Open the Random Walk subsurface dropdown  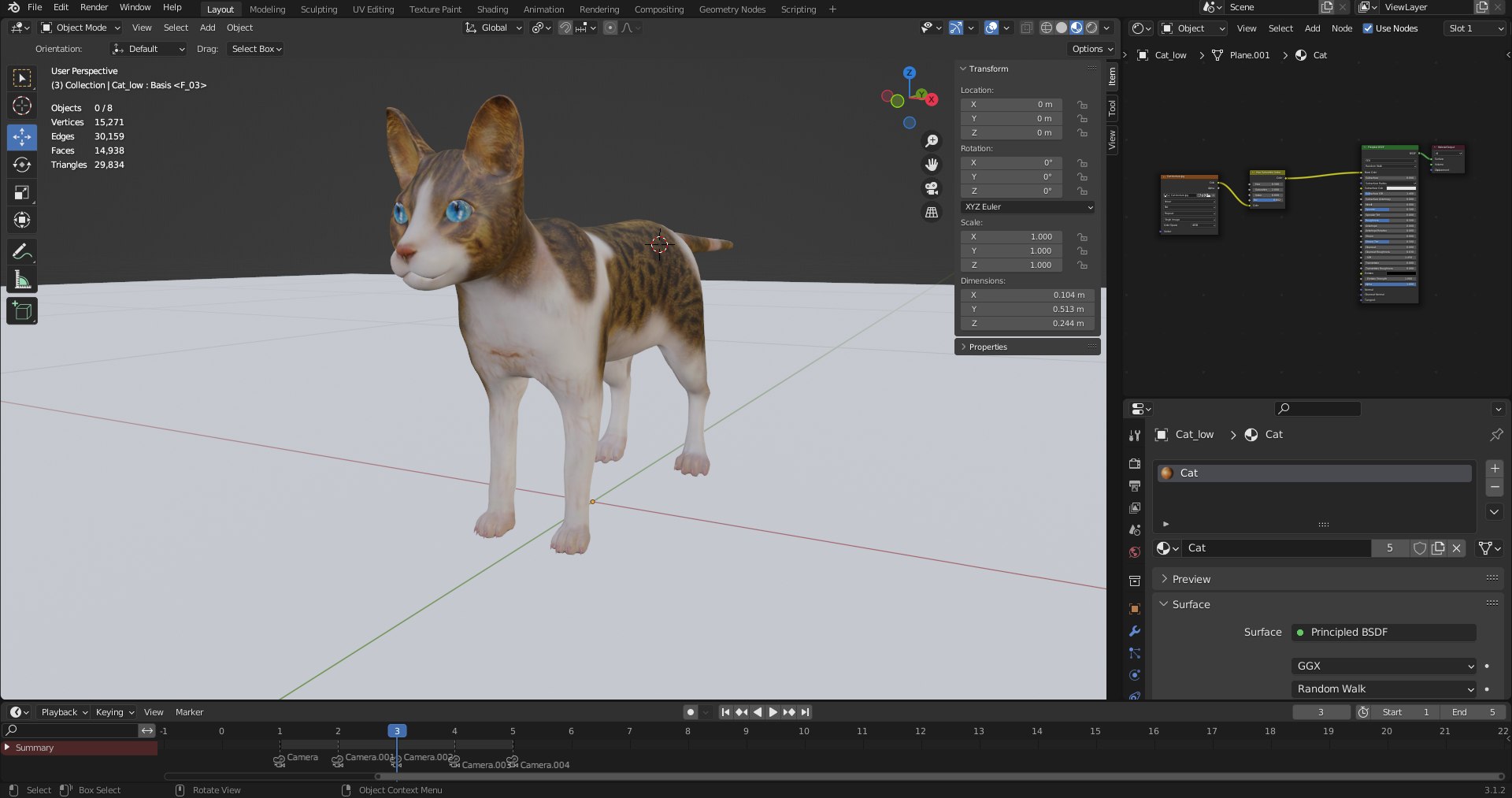pyautogui.click(x=1384, y=689)
